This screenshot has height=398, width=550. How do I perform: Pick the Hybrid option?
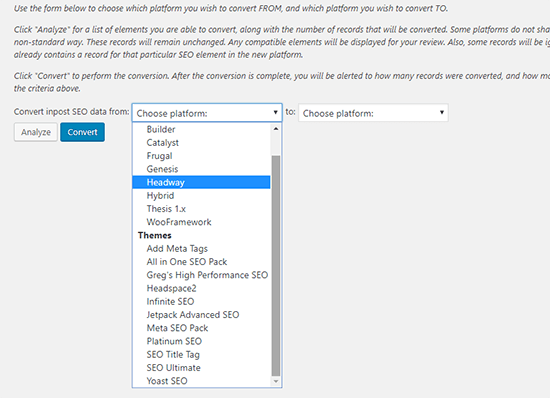point(201,196)
